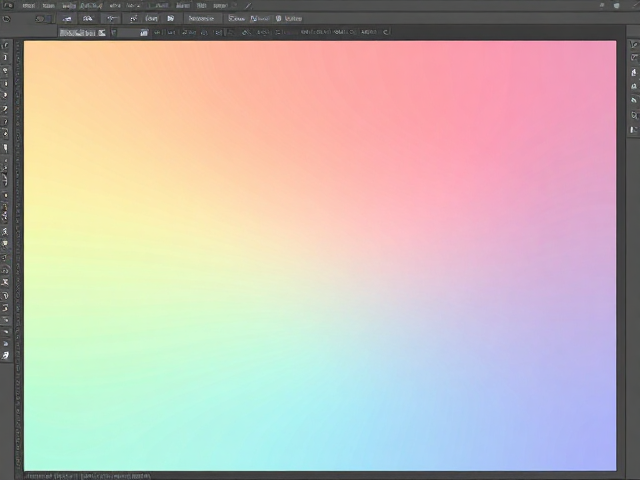Select the bottommost tool in the left toolbox
The width and height of the screenshot is (640, 480).
point(5,356)
